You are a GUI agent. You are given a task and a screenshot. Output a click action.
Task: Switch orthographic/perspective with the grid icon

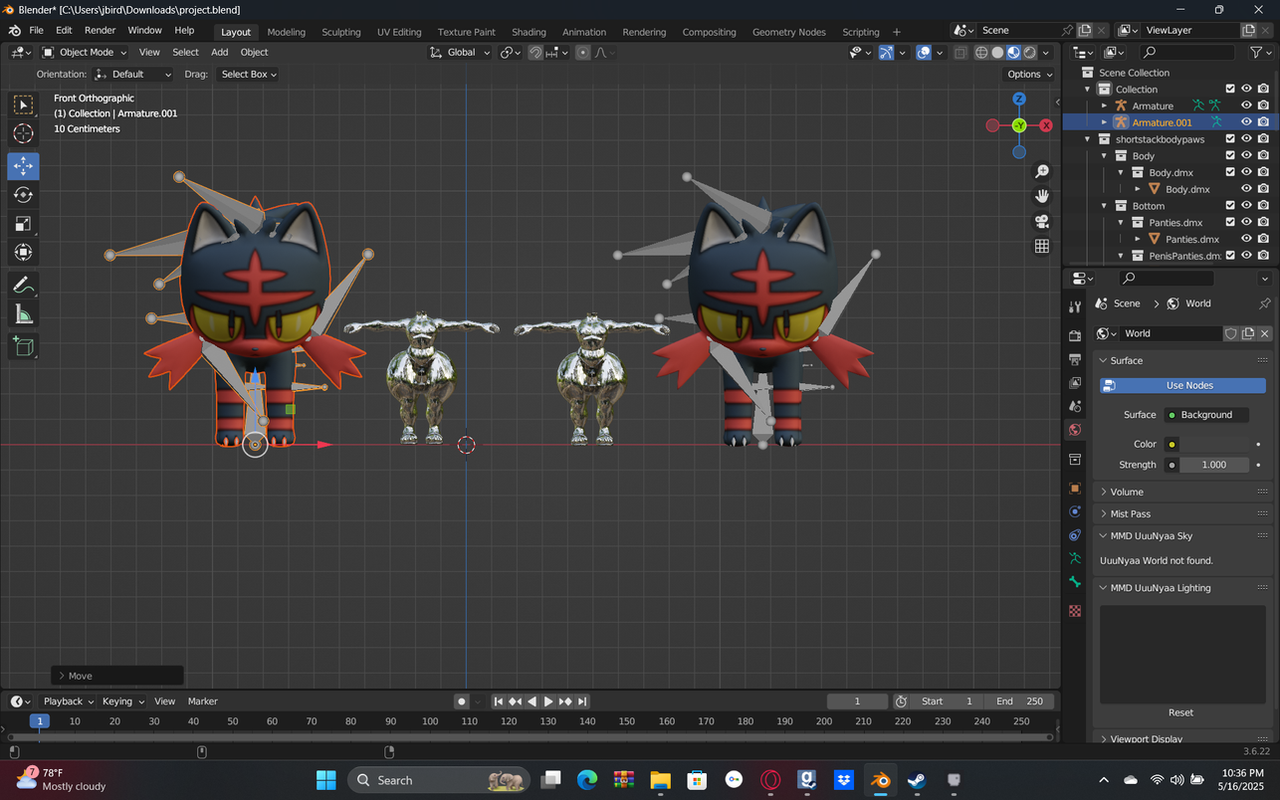tap(1042, 245)
